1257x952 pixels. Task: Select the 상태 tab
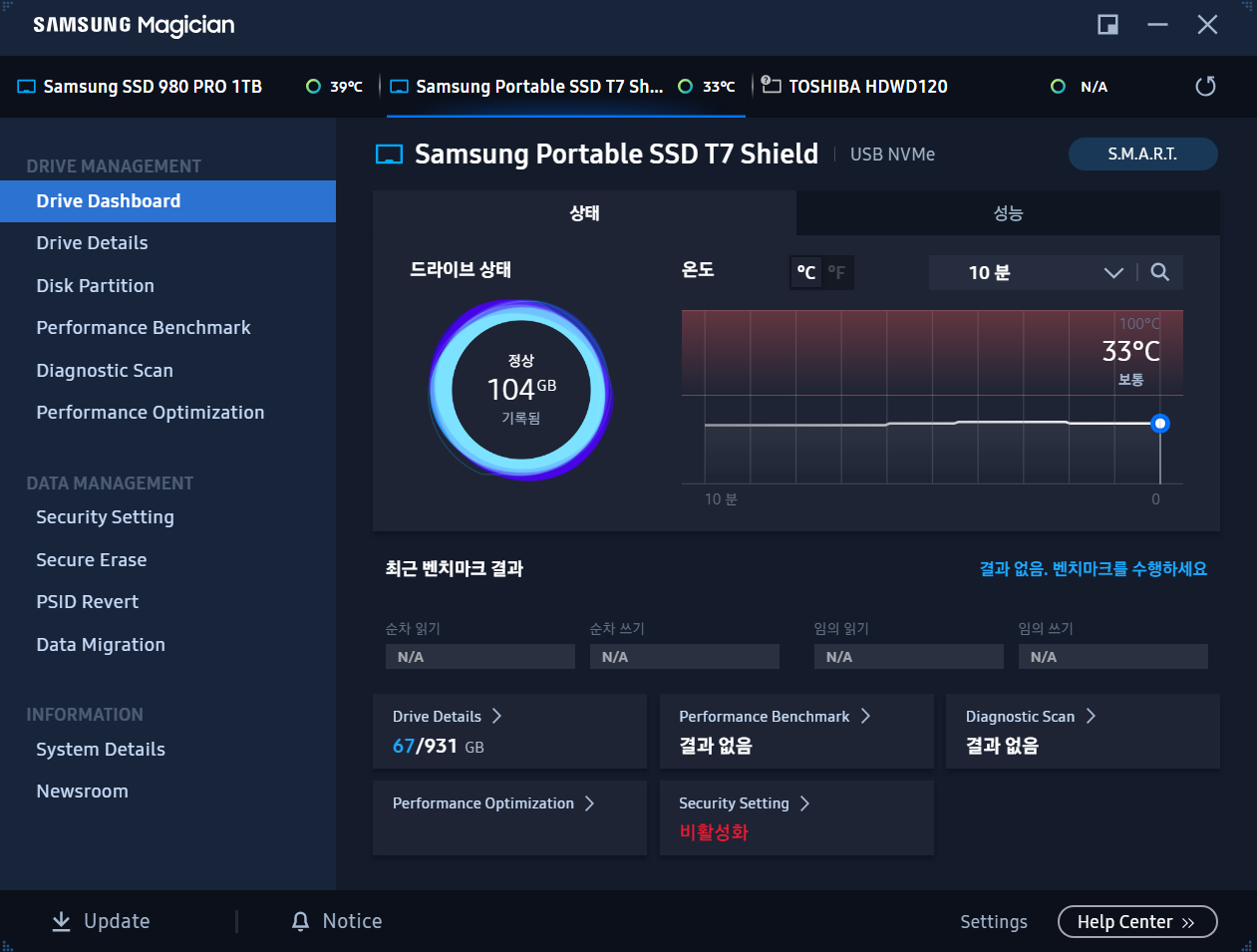click(584, 212)
